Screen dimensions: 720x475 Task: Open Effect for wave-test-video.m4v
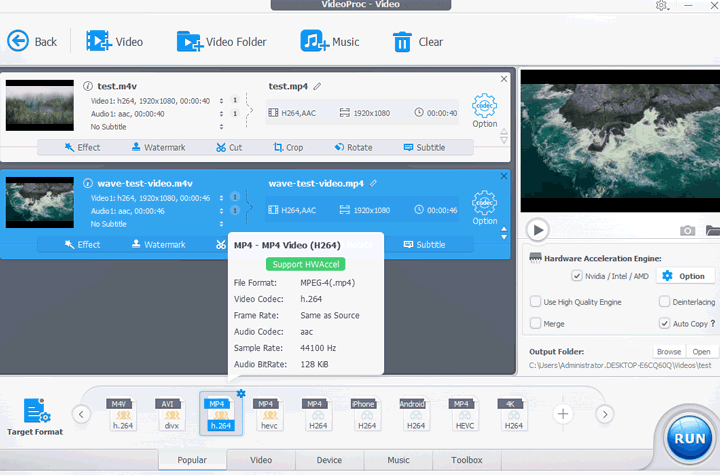click(82, 245)
